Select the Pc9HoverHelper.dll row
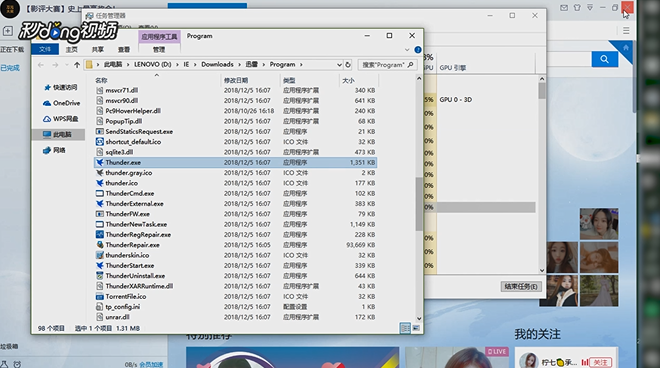This screenshot has width=660, height=368. click(236, 111)
